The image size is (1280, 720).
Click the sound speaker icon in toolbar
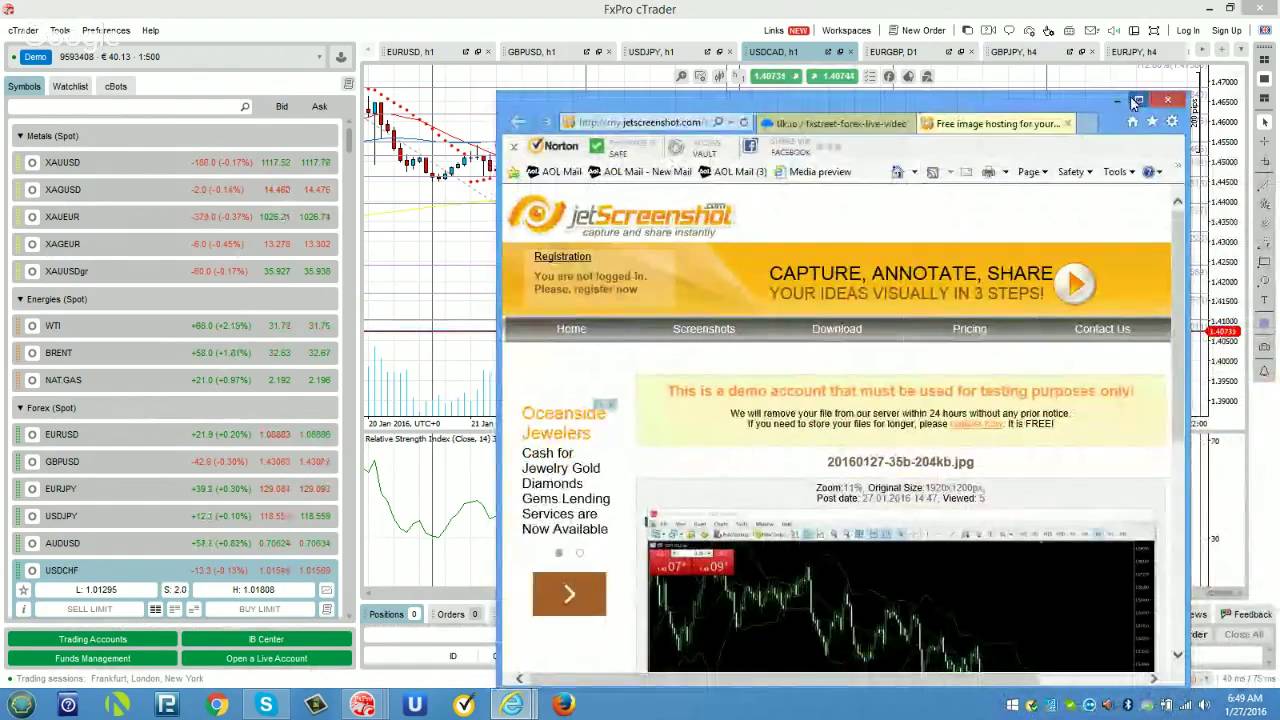(1113, 30)
